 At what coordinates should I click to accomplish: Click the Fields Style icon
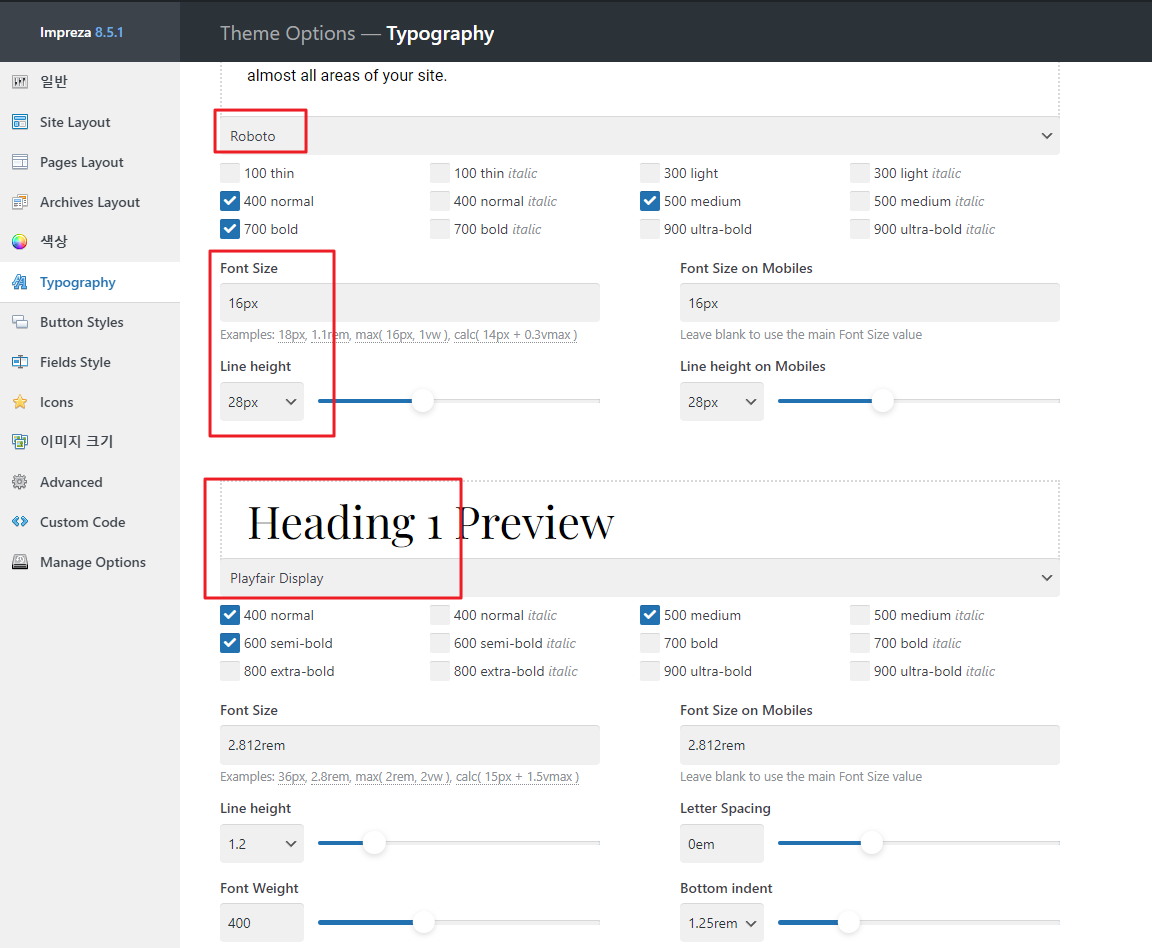coord(20,362)
